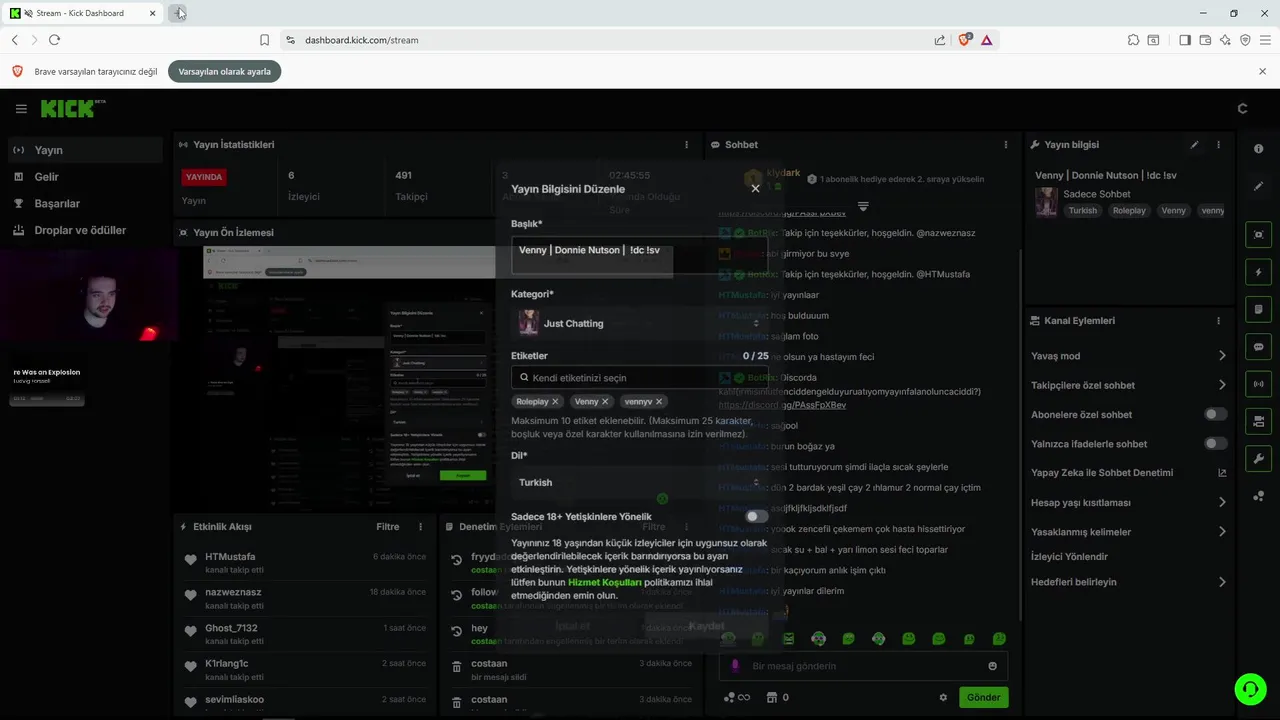Toggle Yalnızca ifadelerle sohbet switch
Viewport: 1280px width, 720px height.
pyautogui.click(x=1216, y=444)
